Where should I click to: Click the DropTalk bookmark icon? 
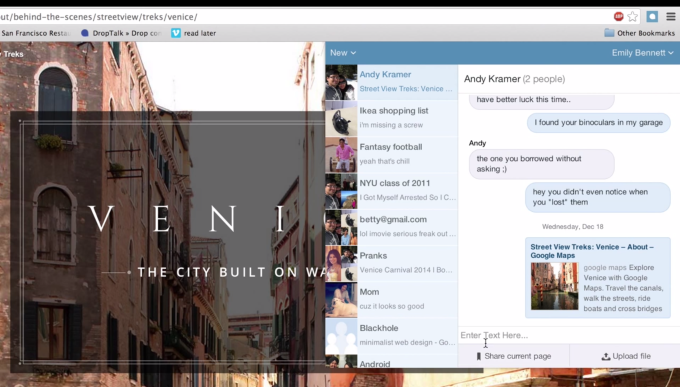coord(85,33)
